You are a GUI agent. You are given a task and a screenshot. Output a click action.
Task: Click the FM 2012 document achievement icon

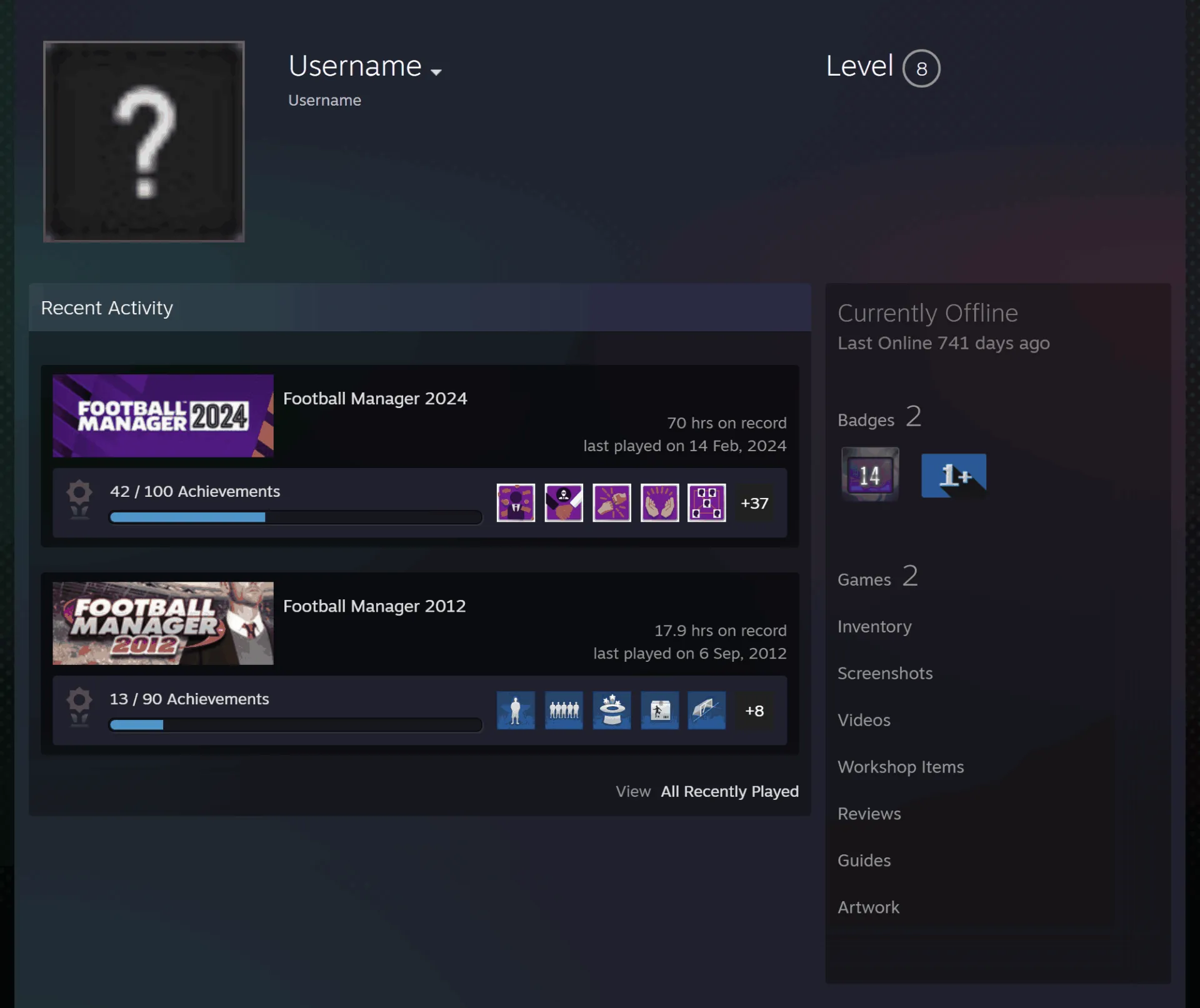pyautogui.click(x=659, y=710)
